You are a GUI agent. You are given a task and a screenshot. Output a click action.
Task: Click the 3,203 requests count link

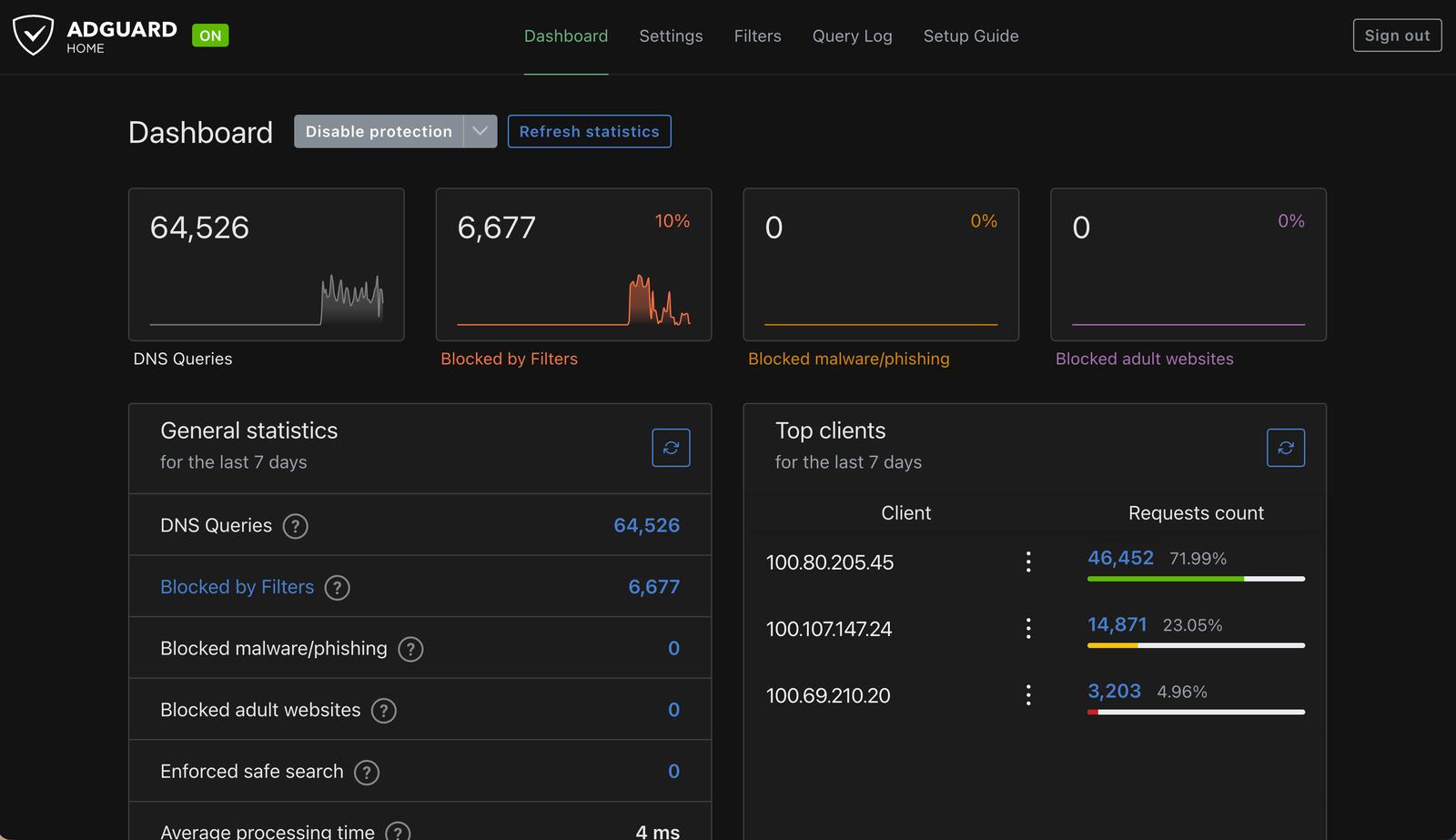tap(1114, 691)
